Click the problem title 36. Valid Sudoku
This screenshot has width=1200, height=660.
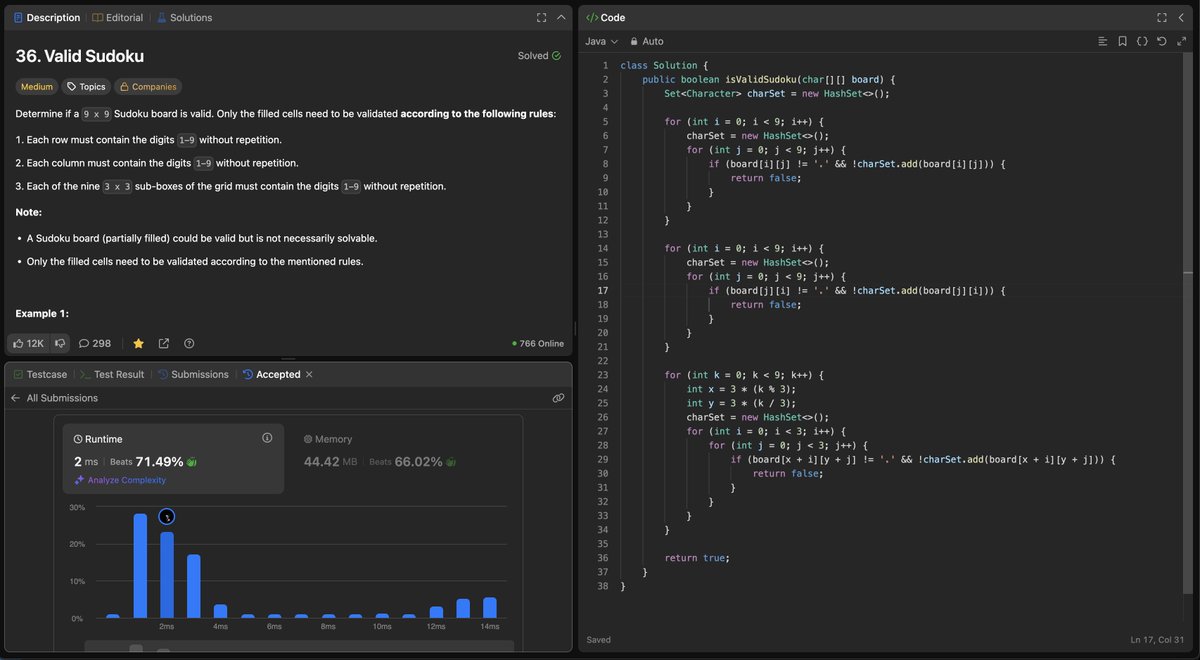pos(80,56)
